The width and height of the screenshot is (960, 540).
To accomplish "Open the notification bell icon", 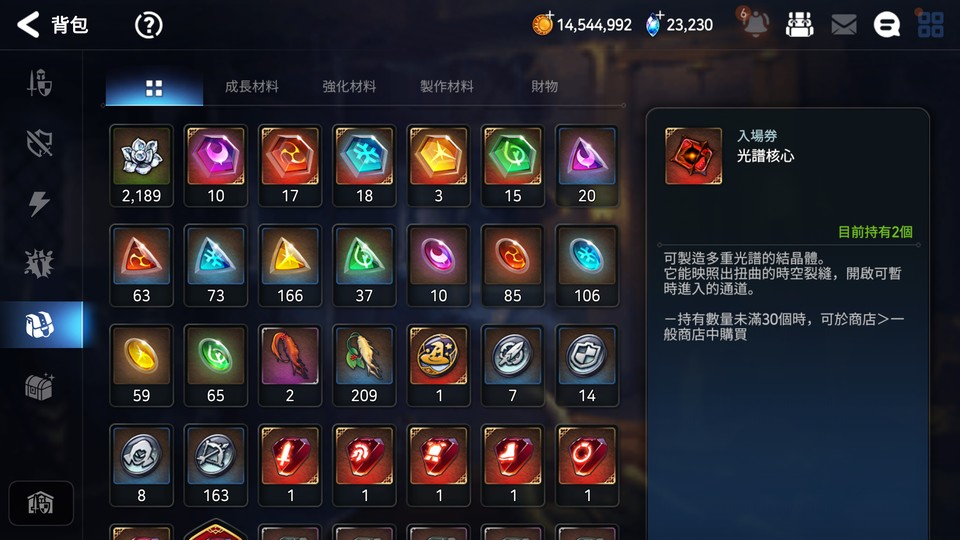I will click(755, 24).
